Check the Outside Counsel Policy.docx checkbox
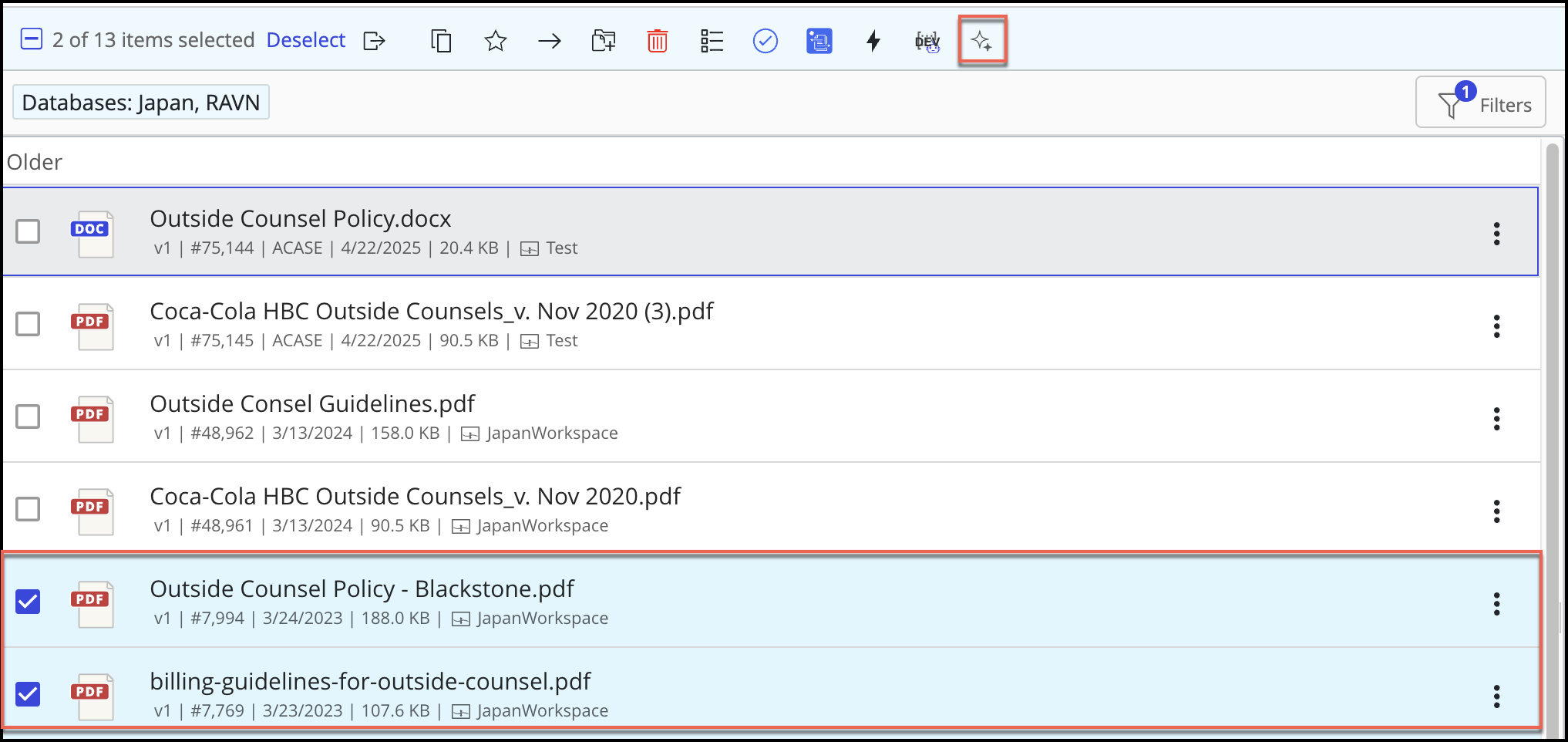This screenshot has height=742, width=1568. click(29, 231)
